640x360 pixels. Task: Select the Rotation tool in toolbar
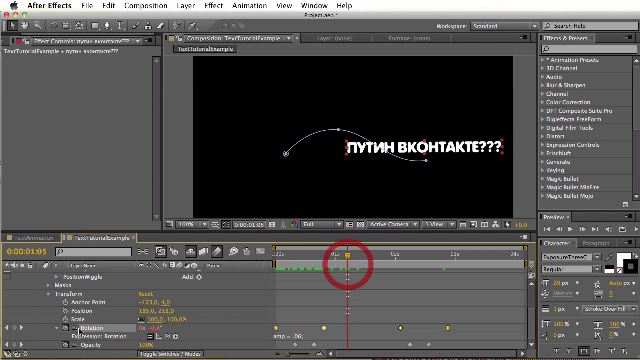point(53,26)
